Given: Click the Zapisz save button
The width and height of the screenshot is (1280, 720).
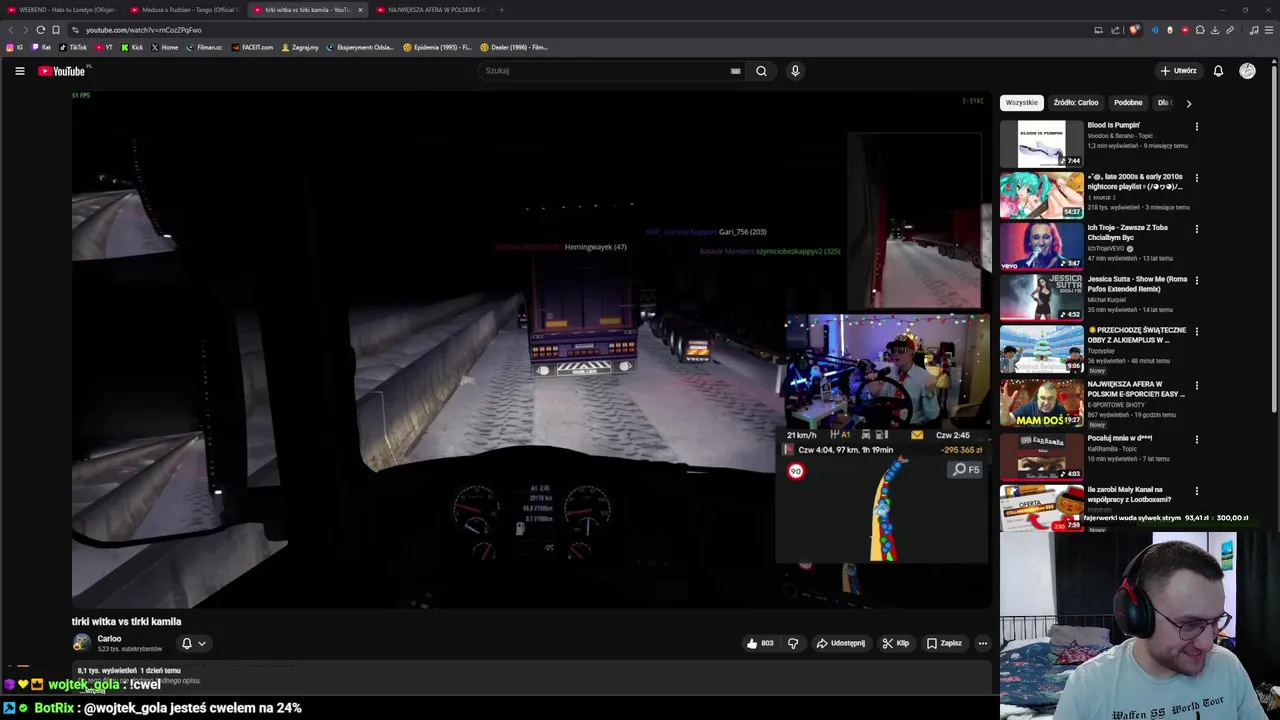Looking at the screenshot, I should 944,643.
